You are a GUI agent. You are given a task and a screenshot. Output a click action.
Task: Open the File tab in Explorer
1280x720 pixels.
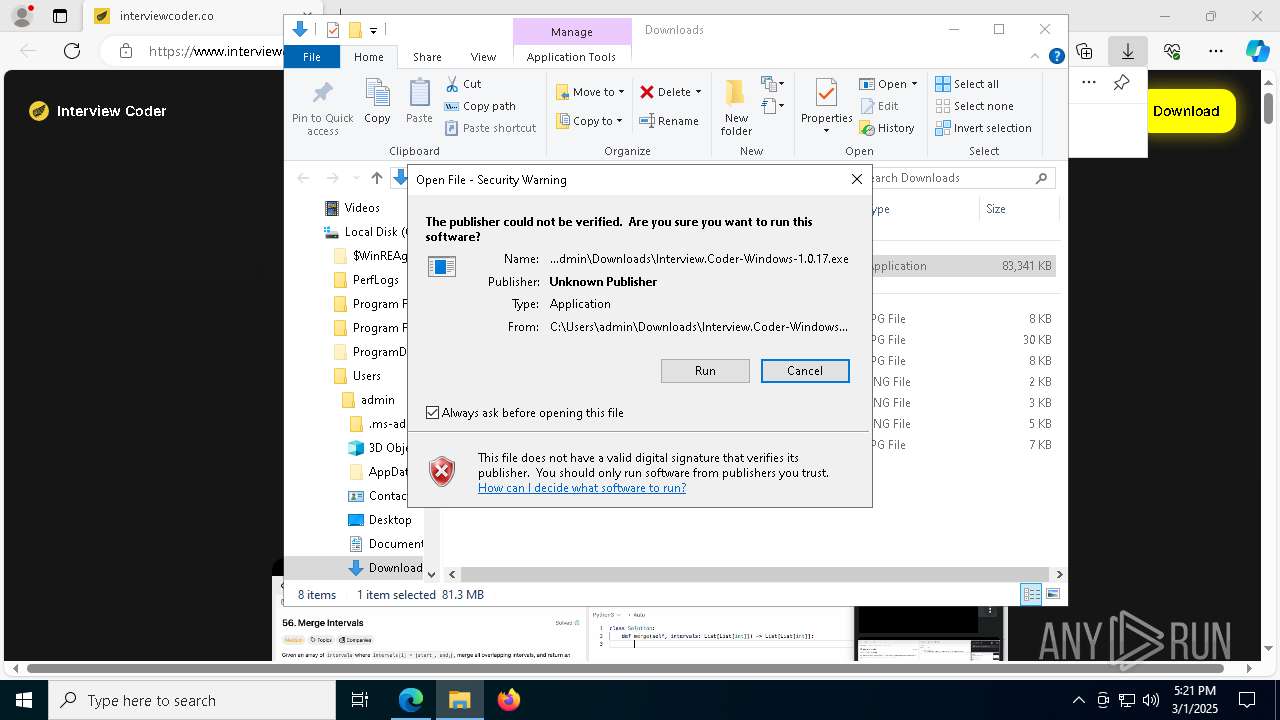[x=312, y=57]
